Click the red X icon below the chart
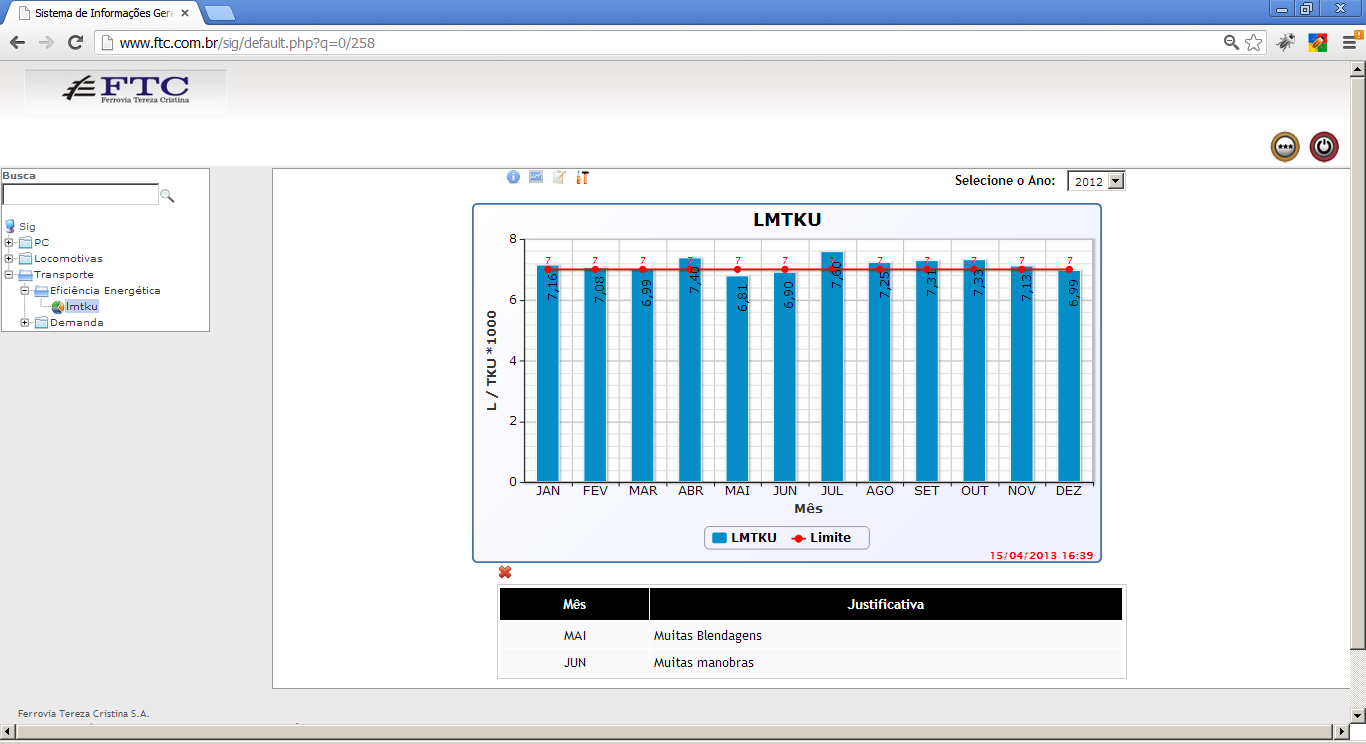The image size is (1366, 744). pos(505,572)
